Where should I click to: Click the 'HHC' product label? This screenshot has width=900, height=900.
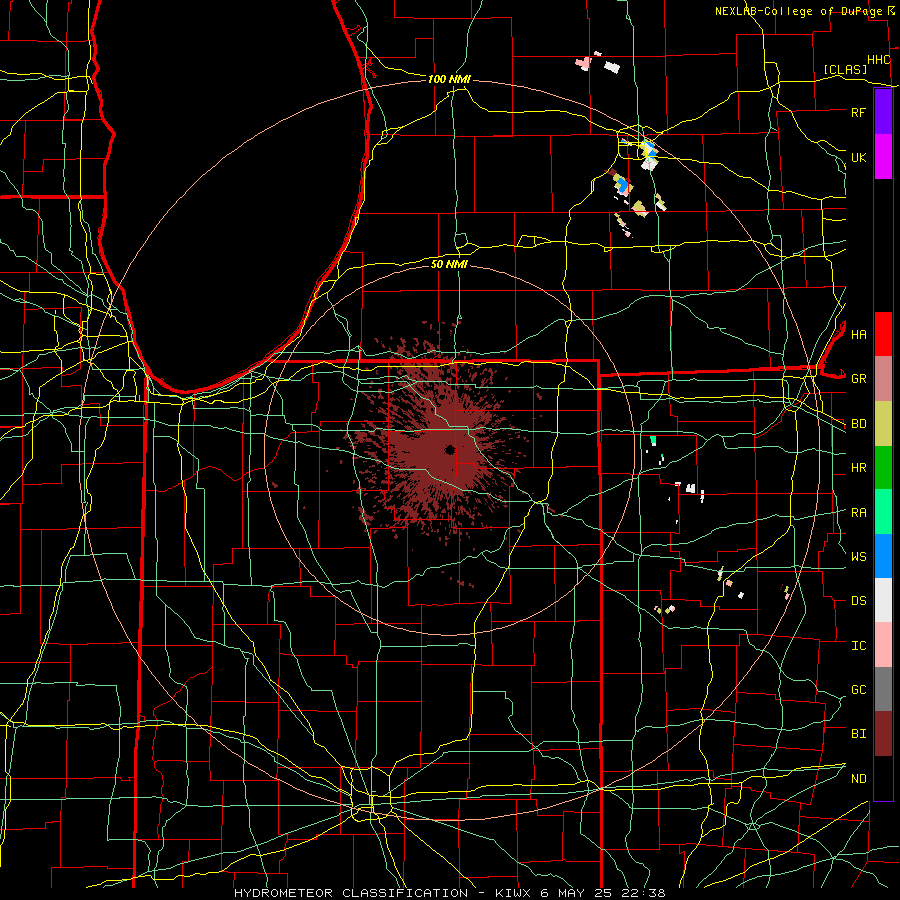pyautogui.click(x=878, y=60)
